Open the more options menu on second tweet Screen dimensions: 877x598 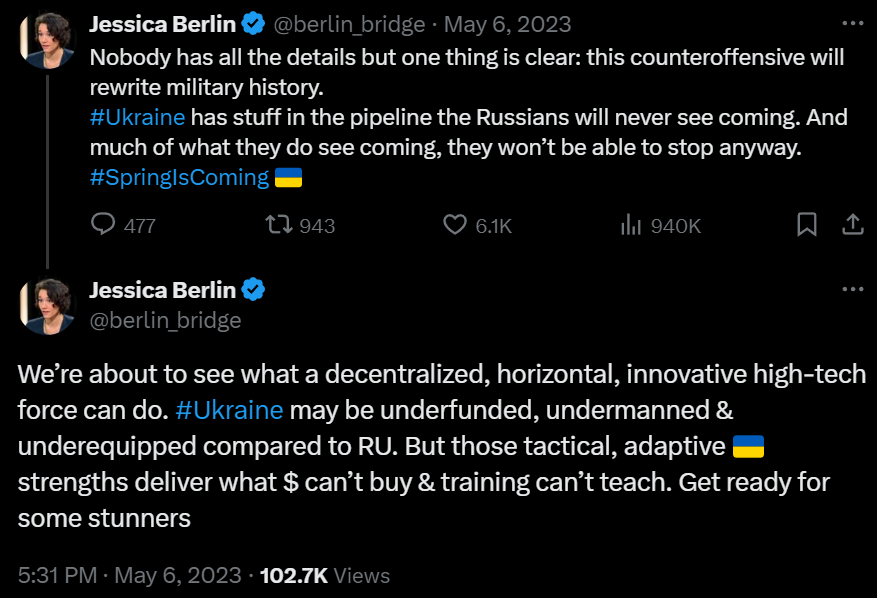pyautogui.click(x=852, y=290)
